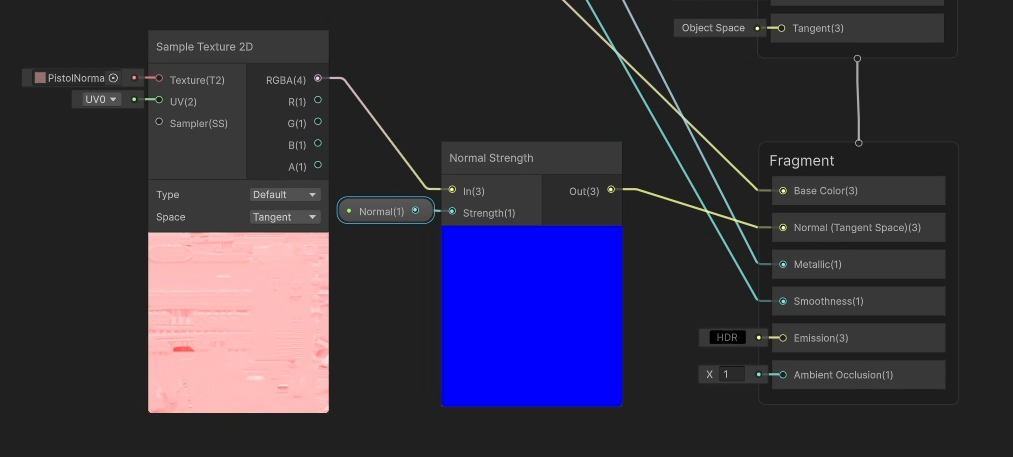The height and width of the screenshot is (457, 1013).
Task: Select the Normal Strength node title
Action: pos(492,158)
